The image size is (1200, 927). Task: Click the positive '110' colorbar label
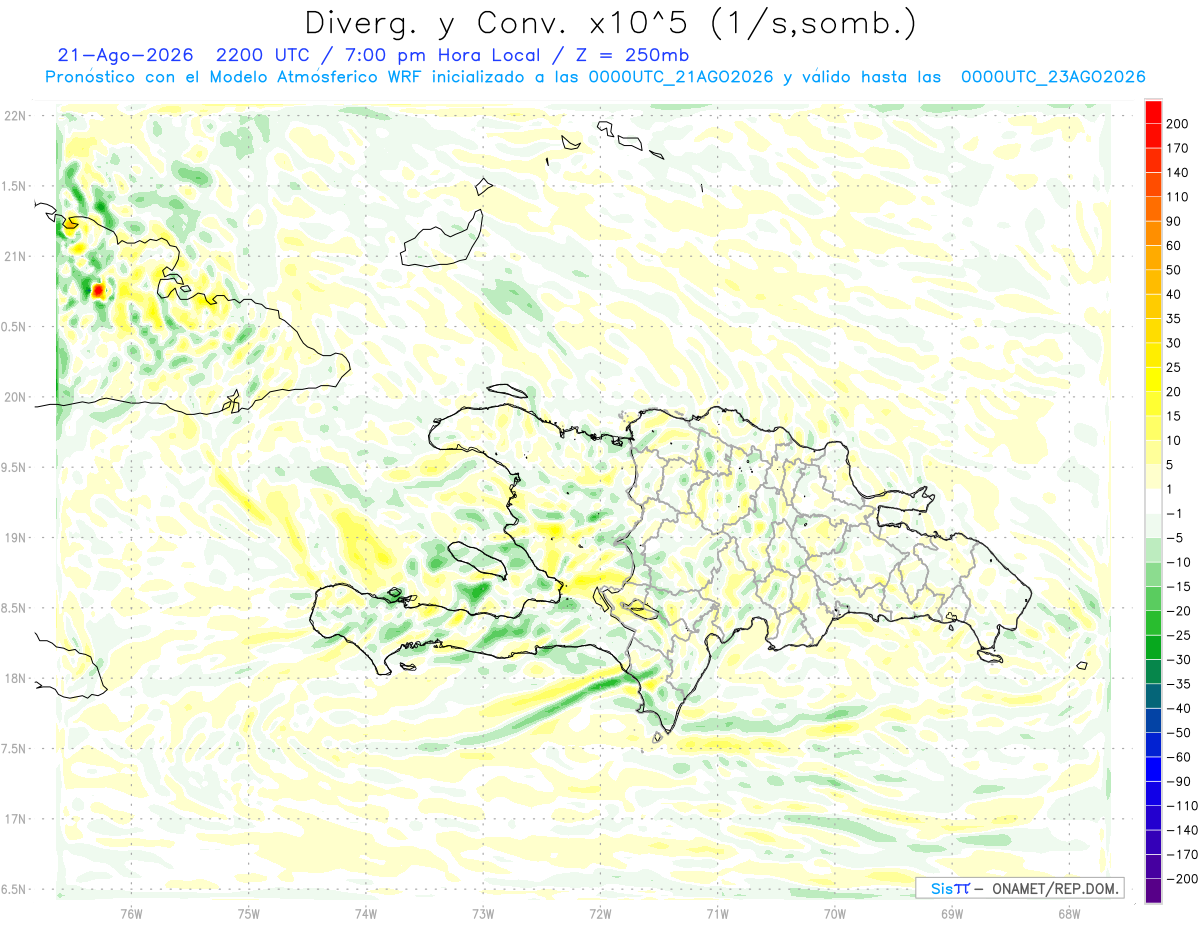[1177, 197]
